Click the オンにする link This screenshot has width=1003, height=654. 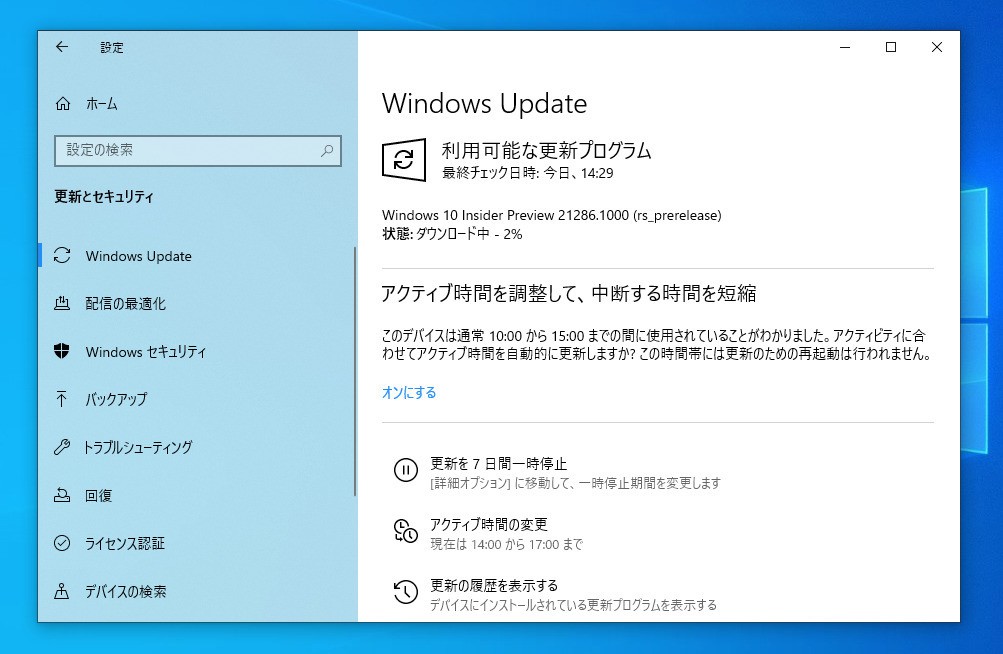point(409,392)
